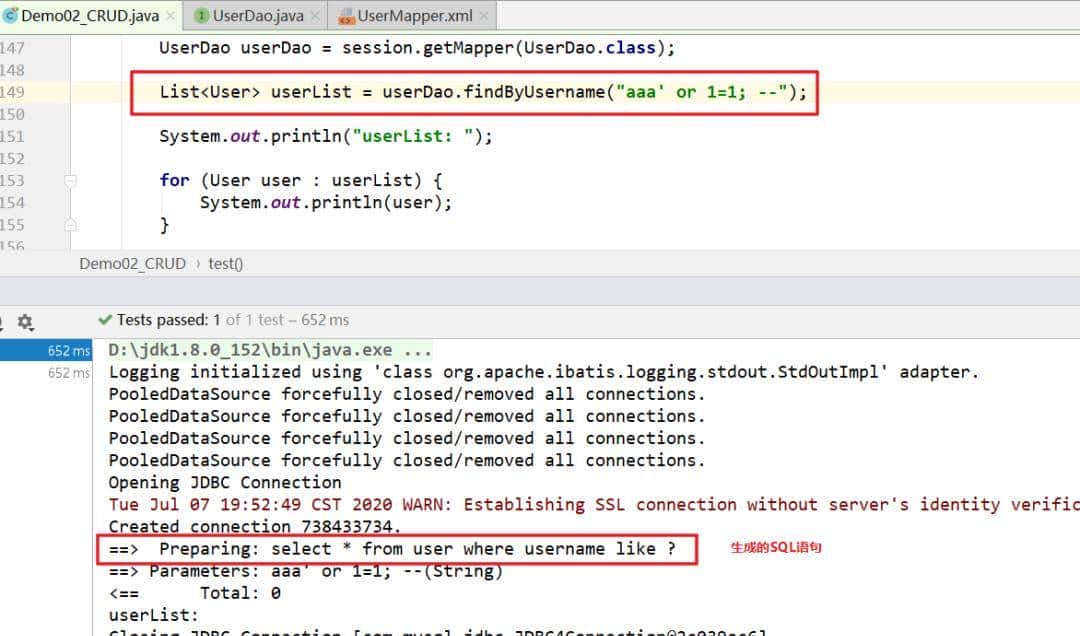Click the Parameters: aaa' or 1=1 line
1080x636 pixels.
(x=306, y=571)
